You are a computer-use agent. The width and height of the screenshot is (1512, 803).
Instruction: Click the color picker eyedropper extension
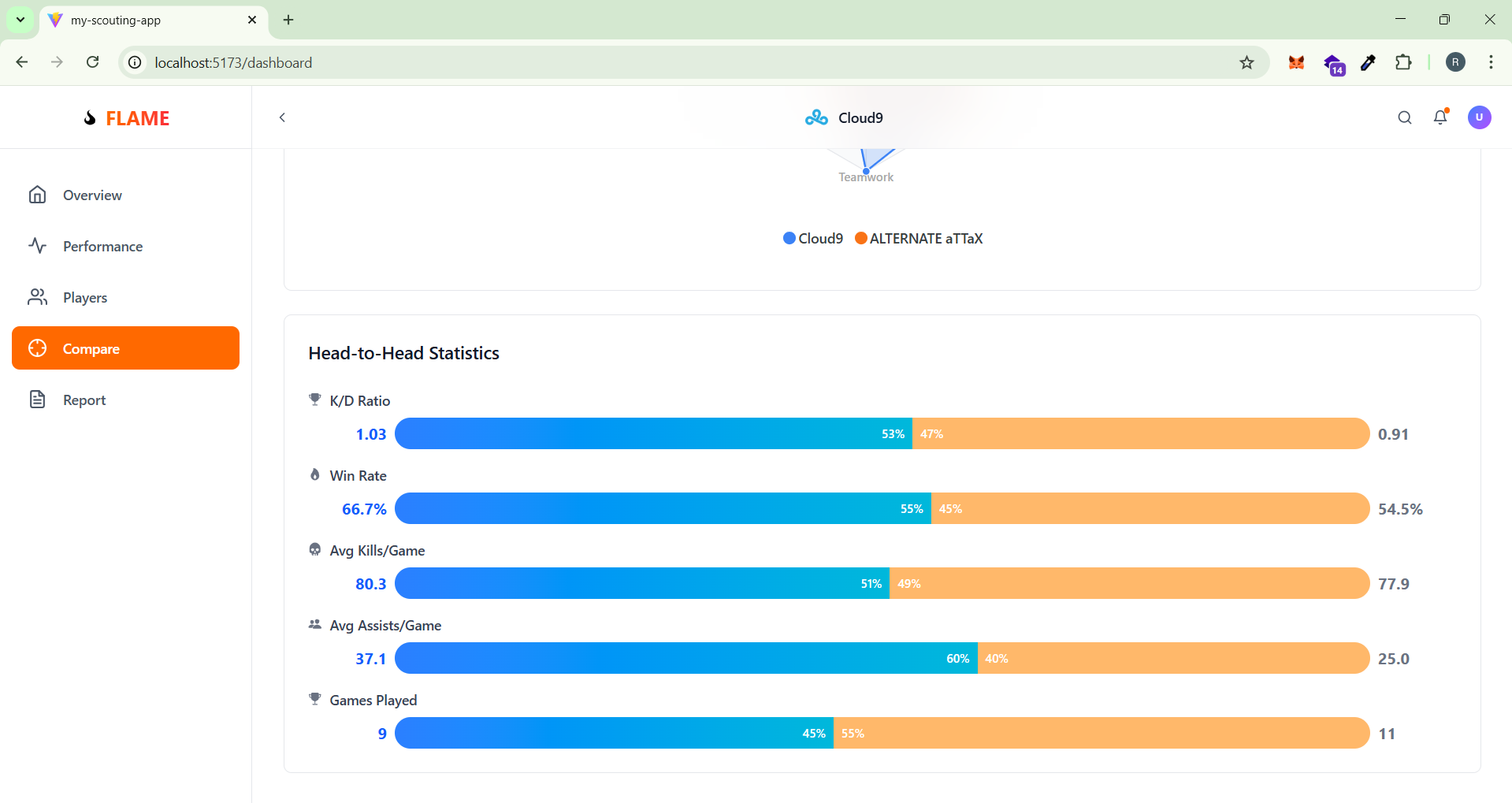1369,62
